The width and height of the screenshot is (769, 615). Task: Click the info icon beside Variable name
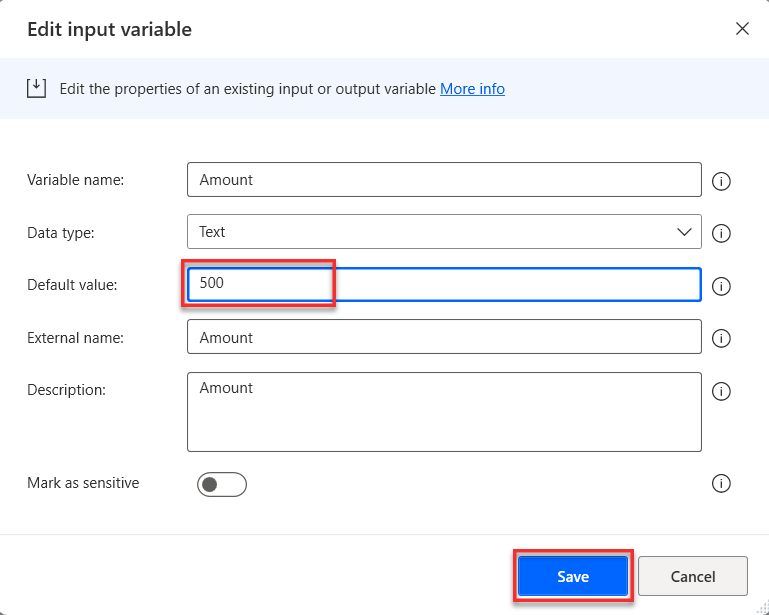(721, 181)
